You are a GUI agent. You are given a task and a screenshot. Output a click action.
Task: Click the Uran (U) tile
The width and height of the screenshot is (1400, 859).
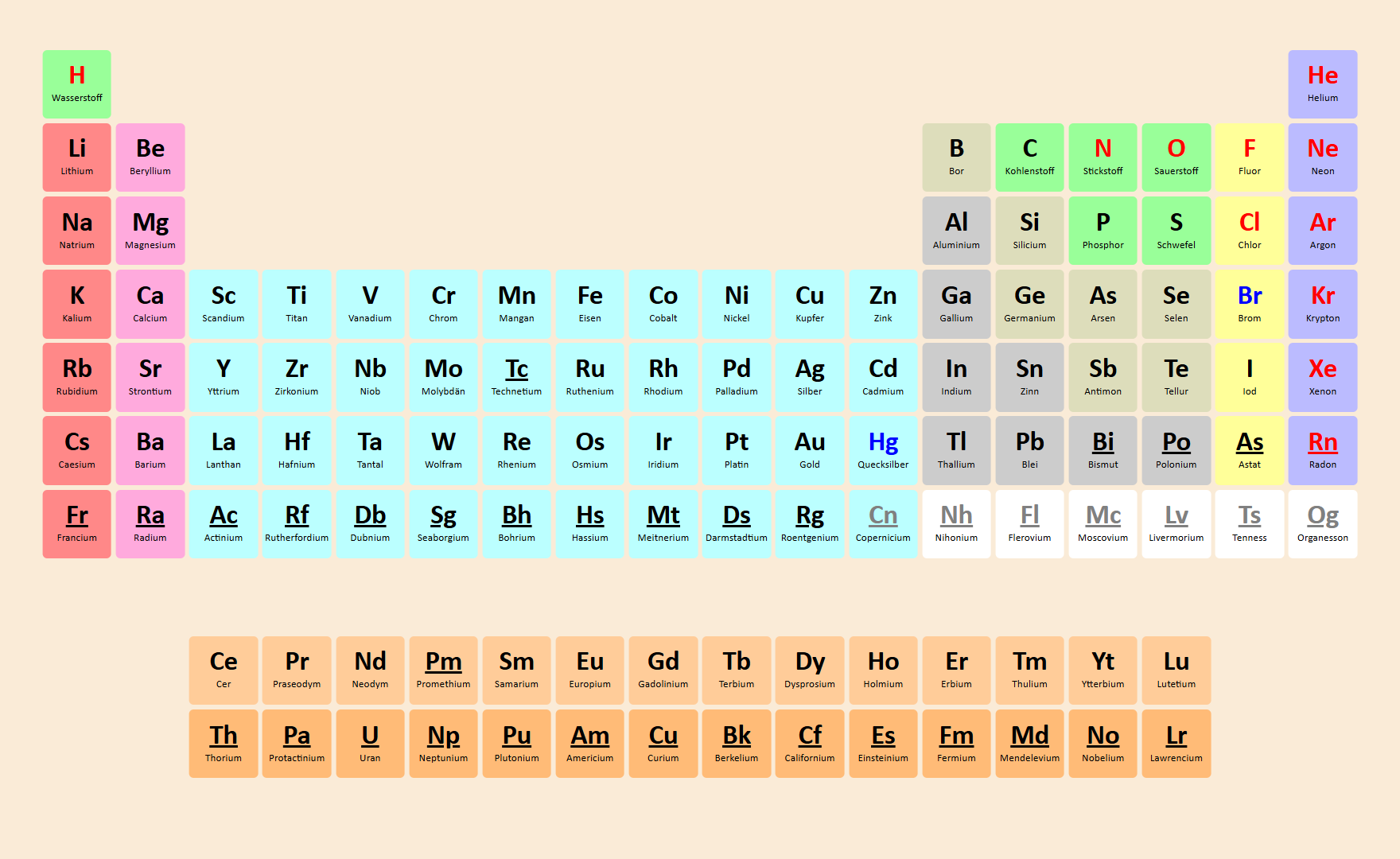(370, 744)
